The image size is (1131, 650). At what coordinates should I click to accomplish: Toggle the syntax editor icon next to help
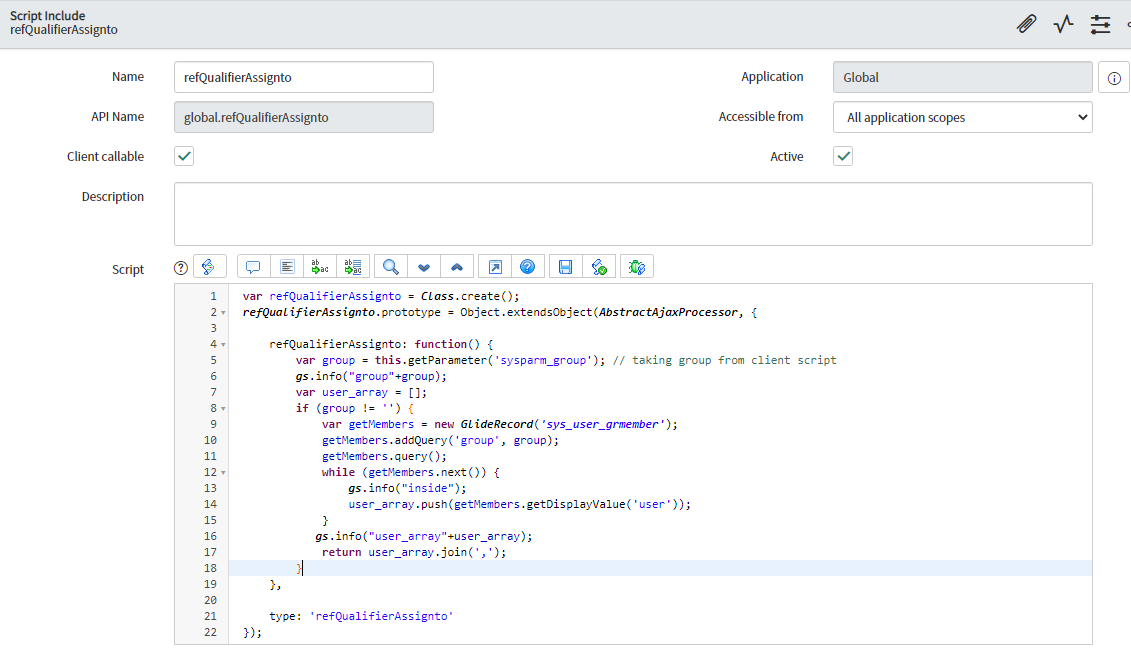tap(209, 266)
